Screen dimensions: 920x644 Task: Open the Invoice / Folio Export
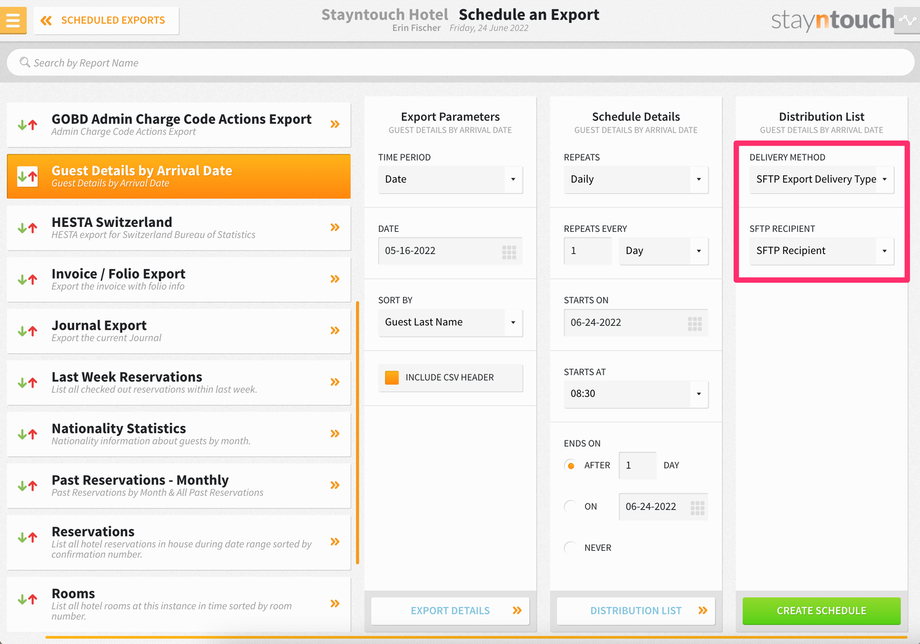[x=178, y=279]
